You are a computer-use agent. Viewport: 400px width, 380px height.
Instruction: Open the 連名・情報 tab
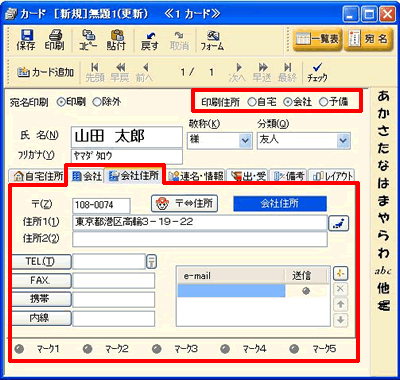[x=196, y=176]
